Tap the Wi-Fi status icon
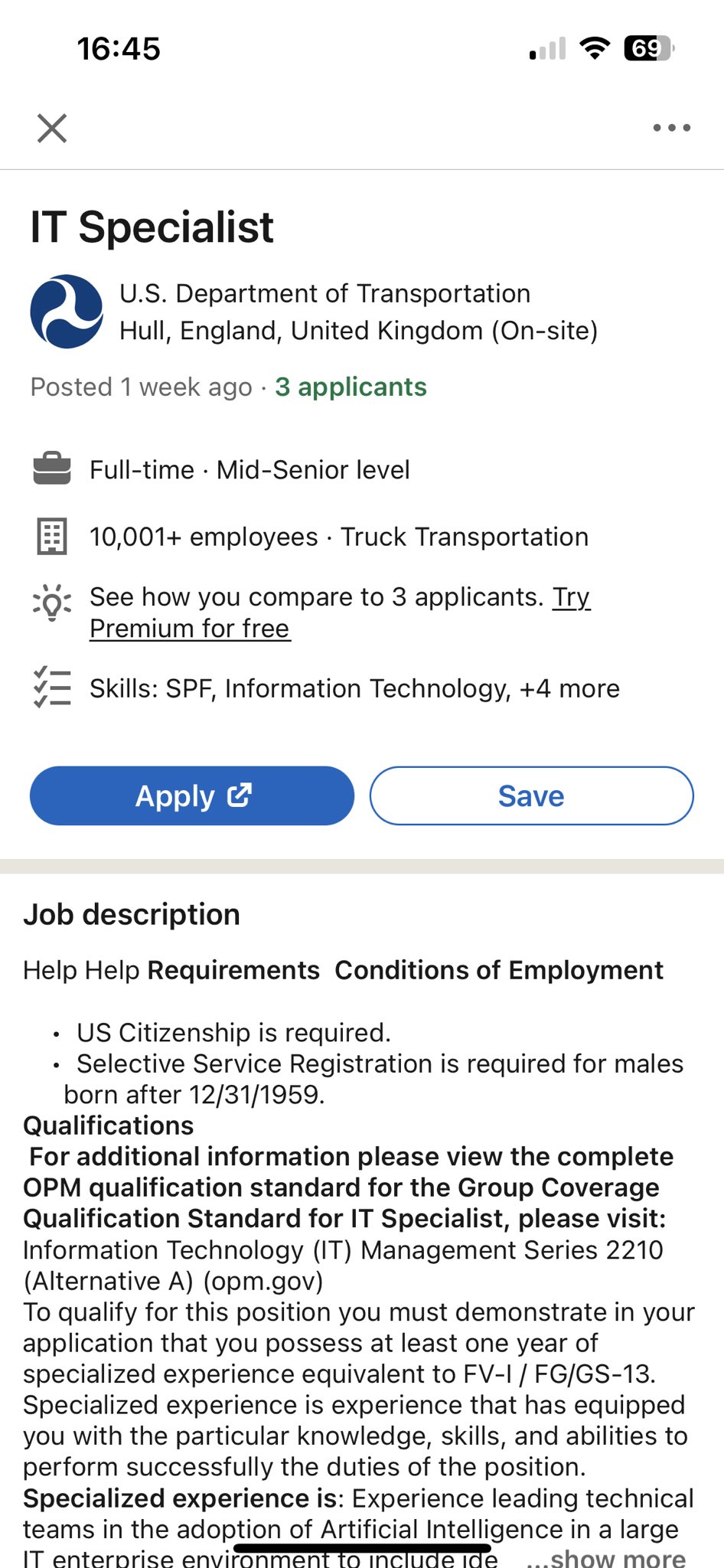Image resolution: width=724 pixels, height=1568 pixels. 594,48
